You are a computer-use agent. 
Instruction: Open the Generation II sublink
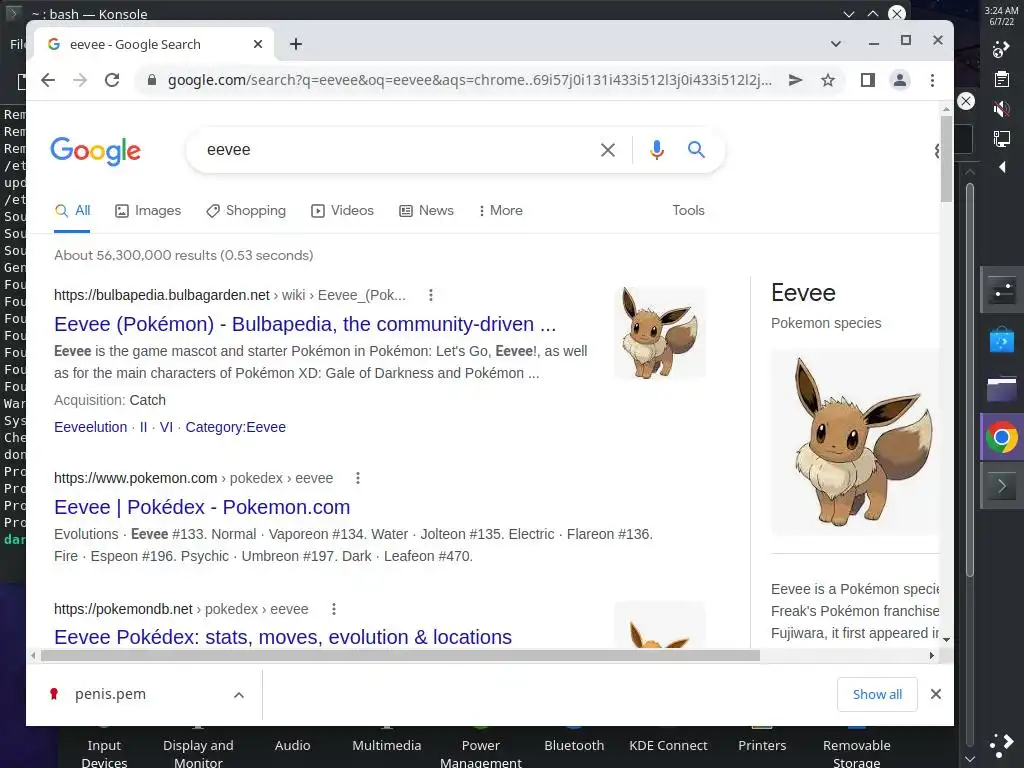coord(144,427)
